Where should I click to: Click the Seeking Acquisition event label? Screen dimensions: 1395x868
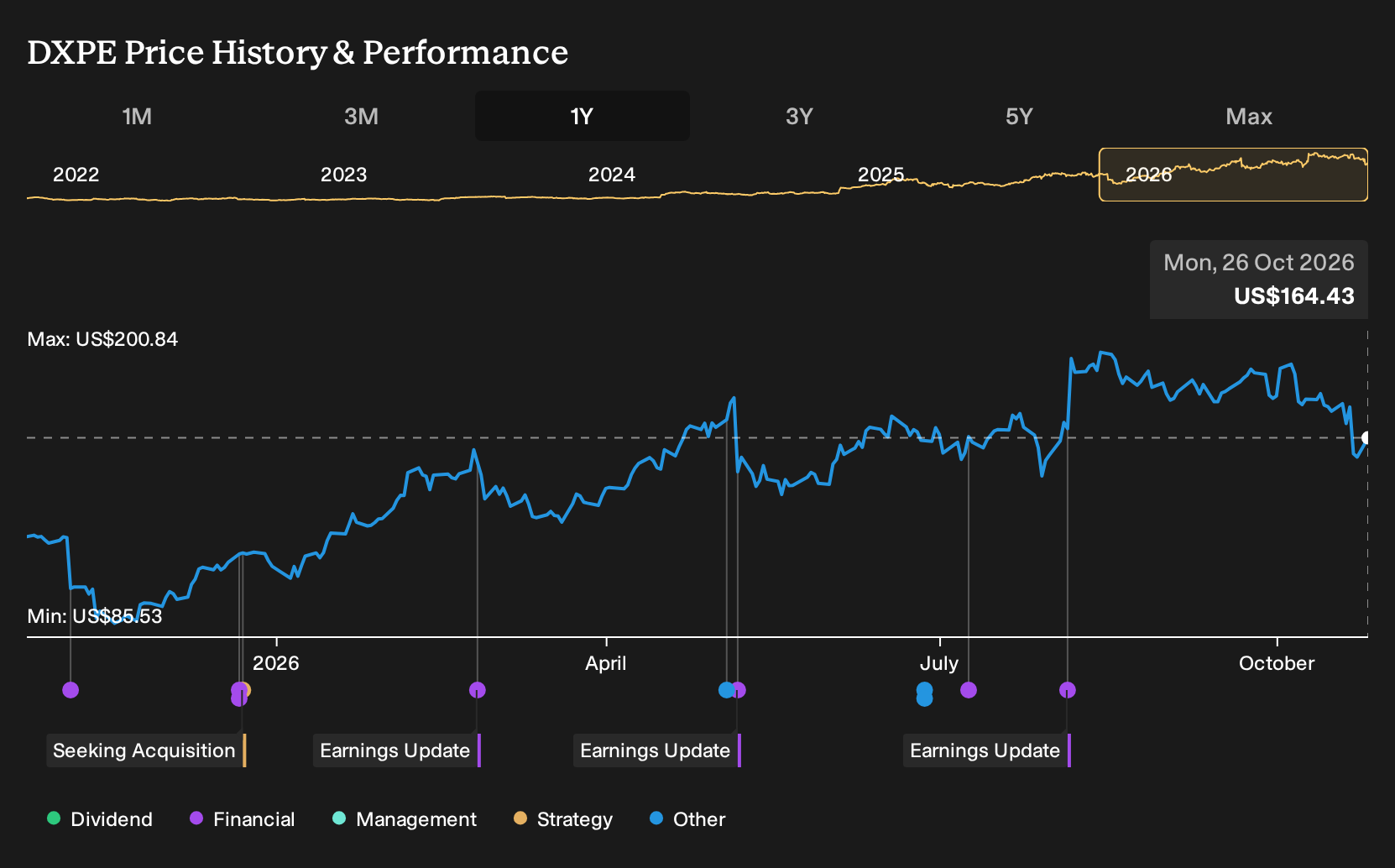click(146, 750)
